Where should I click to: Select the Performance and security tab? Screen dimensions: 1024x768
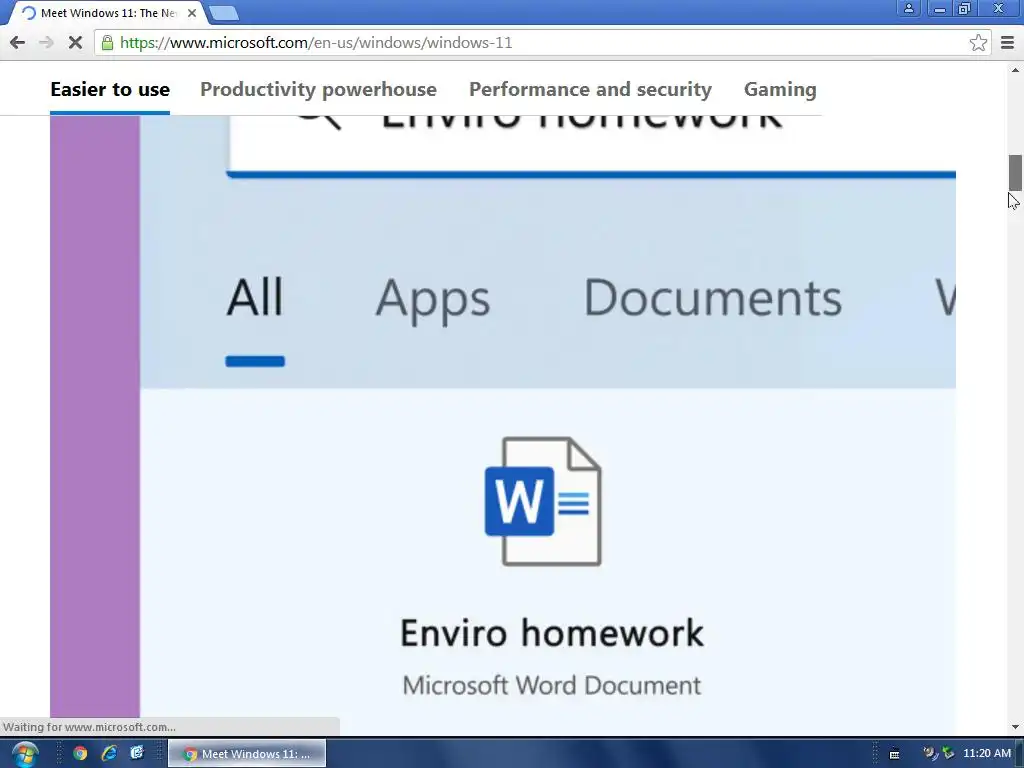(590, 89)
